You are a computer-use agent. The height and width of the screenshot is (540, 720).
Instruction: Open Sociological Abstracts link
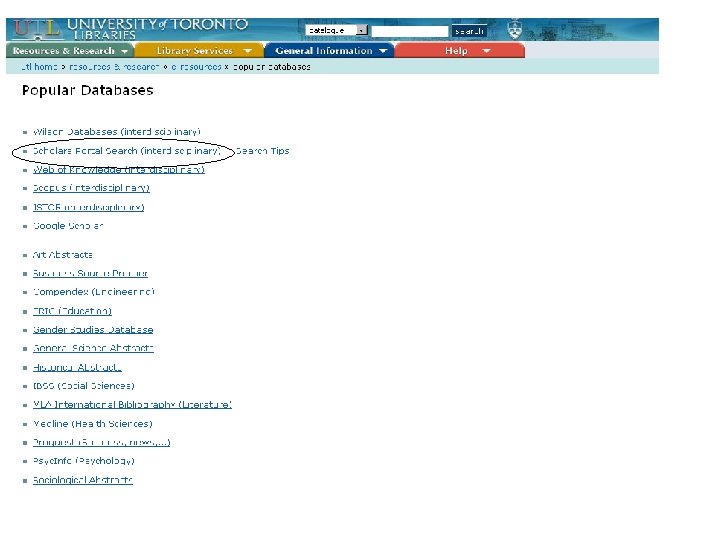(x=83, y=480)
